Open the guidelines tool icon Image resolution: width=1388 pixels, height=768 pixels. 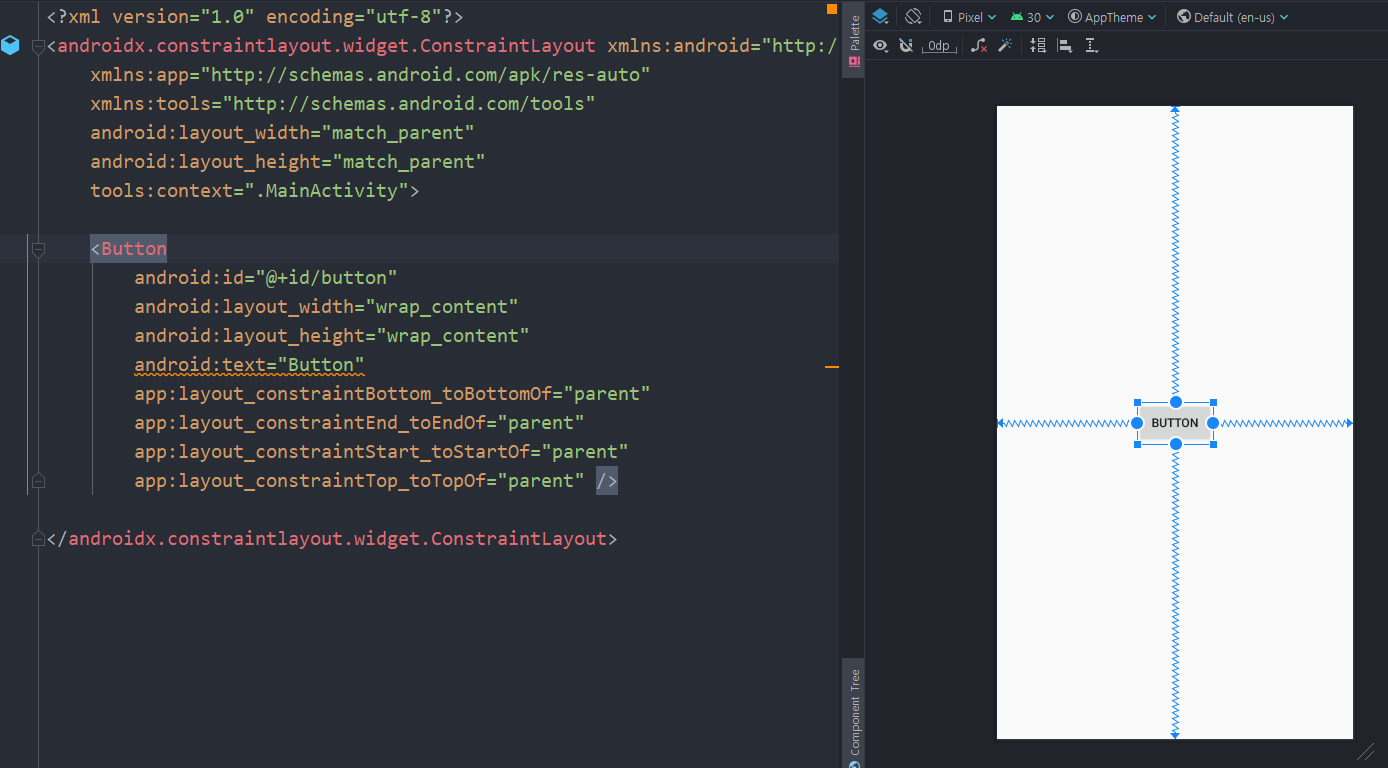pyautogui.click(x=1091, y=45)
